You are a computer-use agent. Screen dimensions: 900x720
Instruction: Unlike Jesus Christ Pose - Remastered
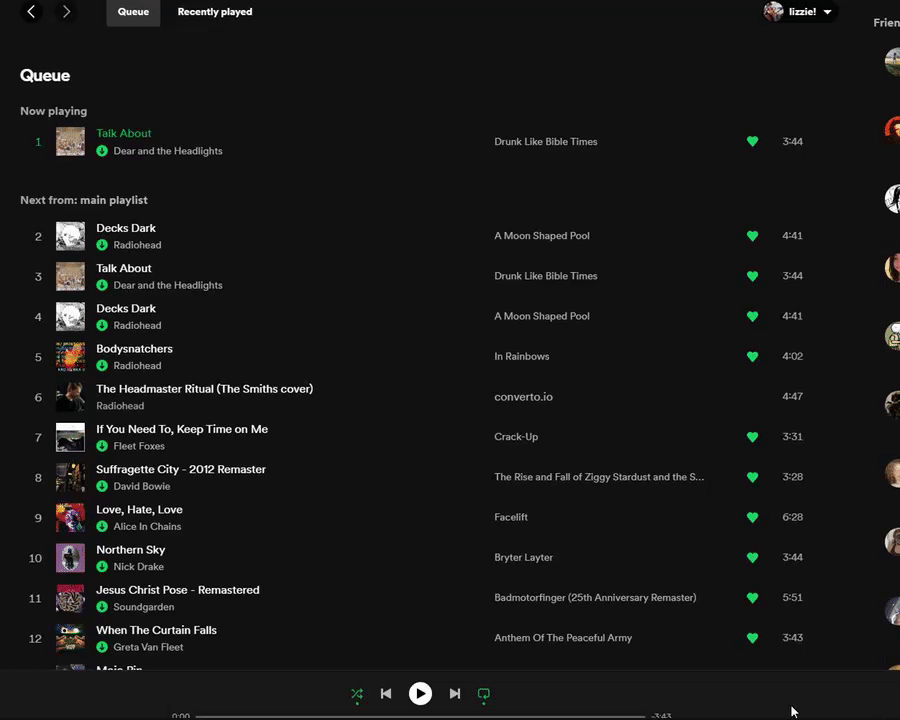[752, 598]
